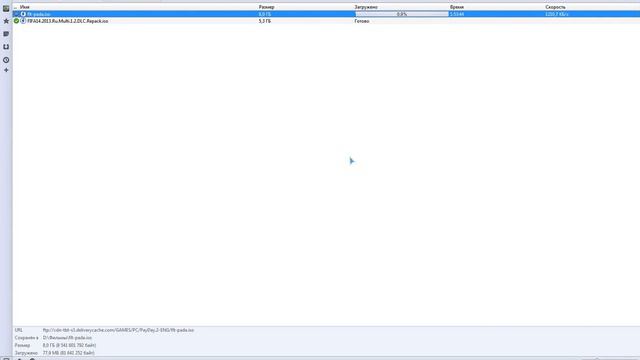Click the 5,3 ГБ size cell
Image resolution: width=640 pixels, height=360 pixels.
coord(264,21)
